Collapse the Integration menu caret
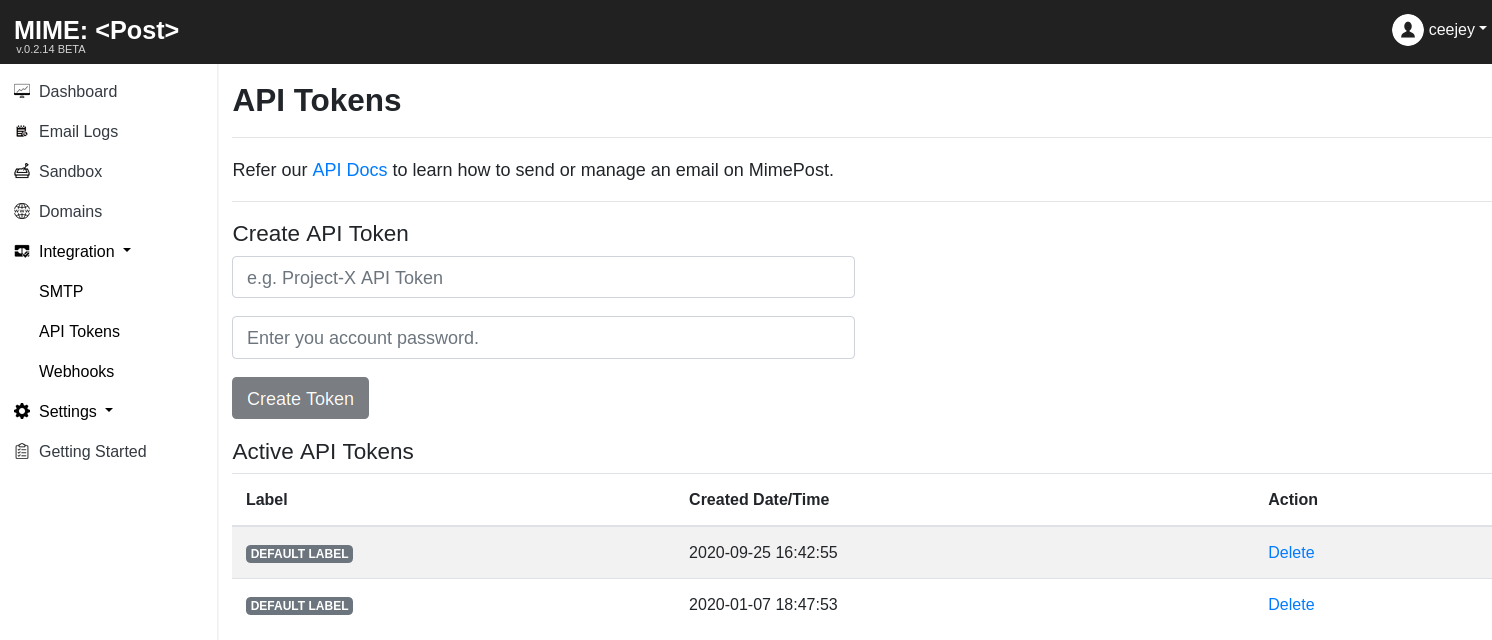 [127, 251]
